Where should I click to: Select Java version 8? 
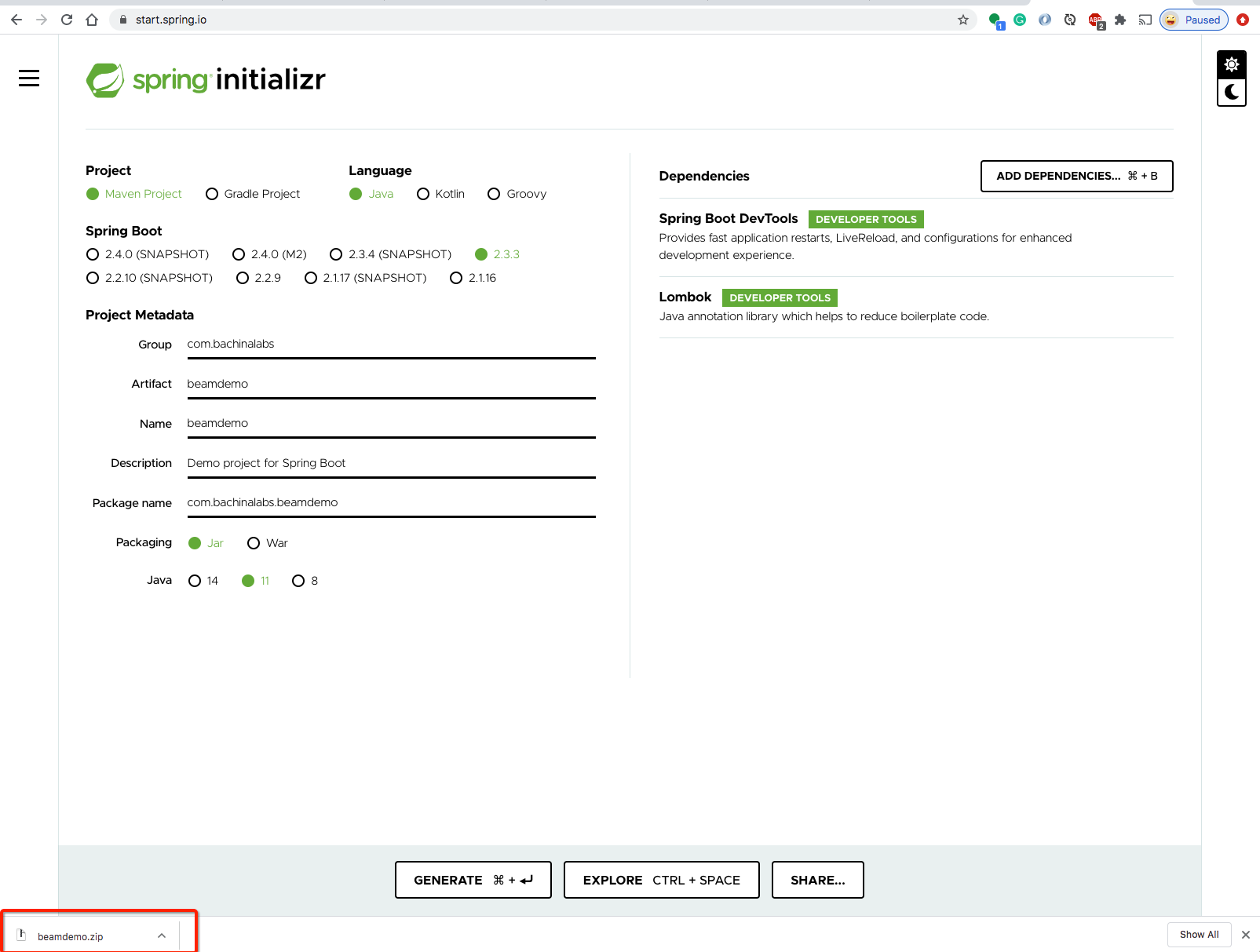tap(305, 581)
